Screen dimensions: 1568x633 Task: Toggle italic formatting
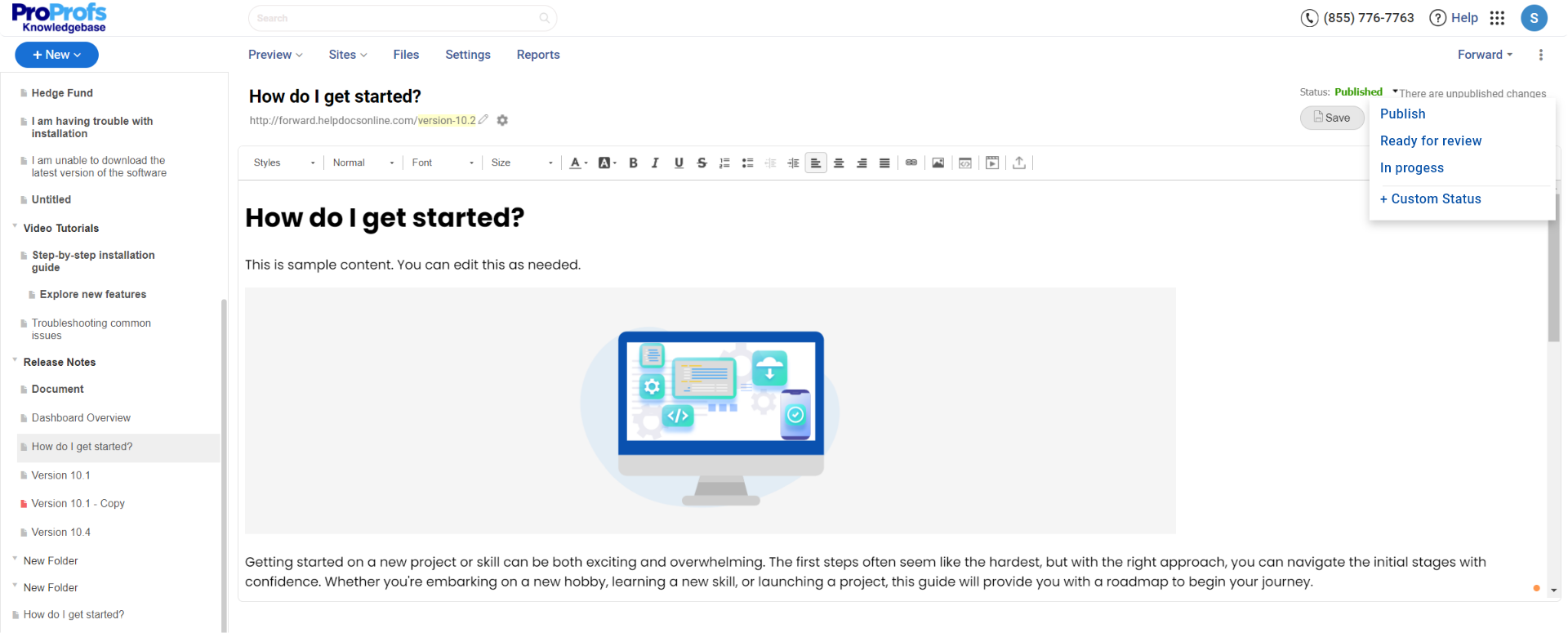655,163
